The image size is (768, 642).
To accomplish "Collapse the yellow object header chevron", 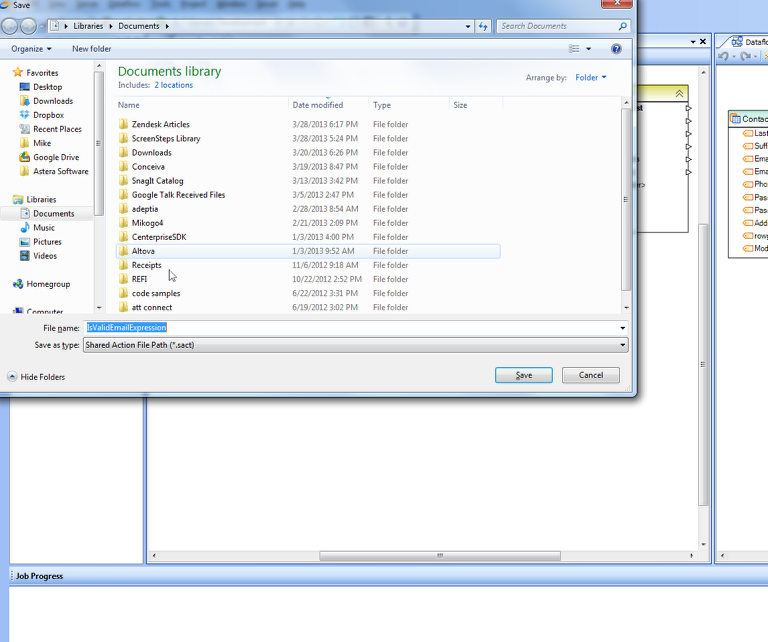I will (680, 93).
